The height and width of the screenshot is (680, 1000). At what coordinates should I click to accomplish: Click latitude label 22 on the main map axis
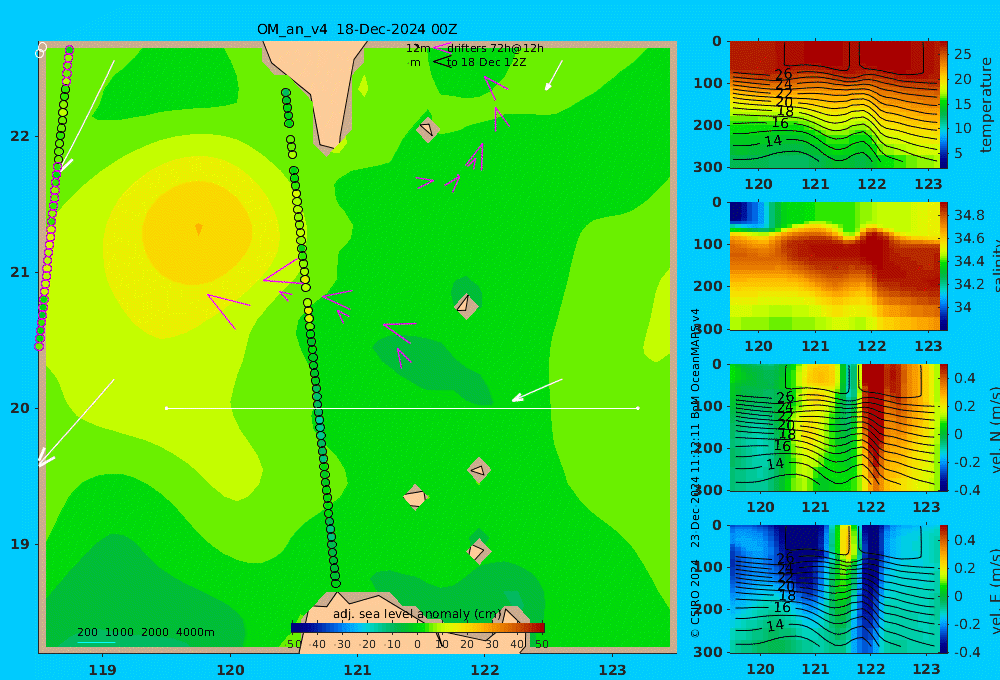(x=20, y=136)
